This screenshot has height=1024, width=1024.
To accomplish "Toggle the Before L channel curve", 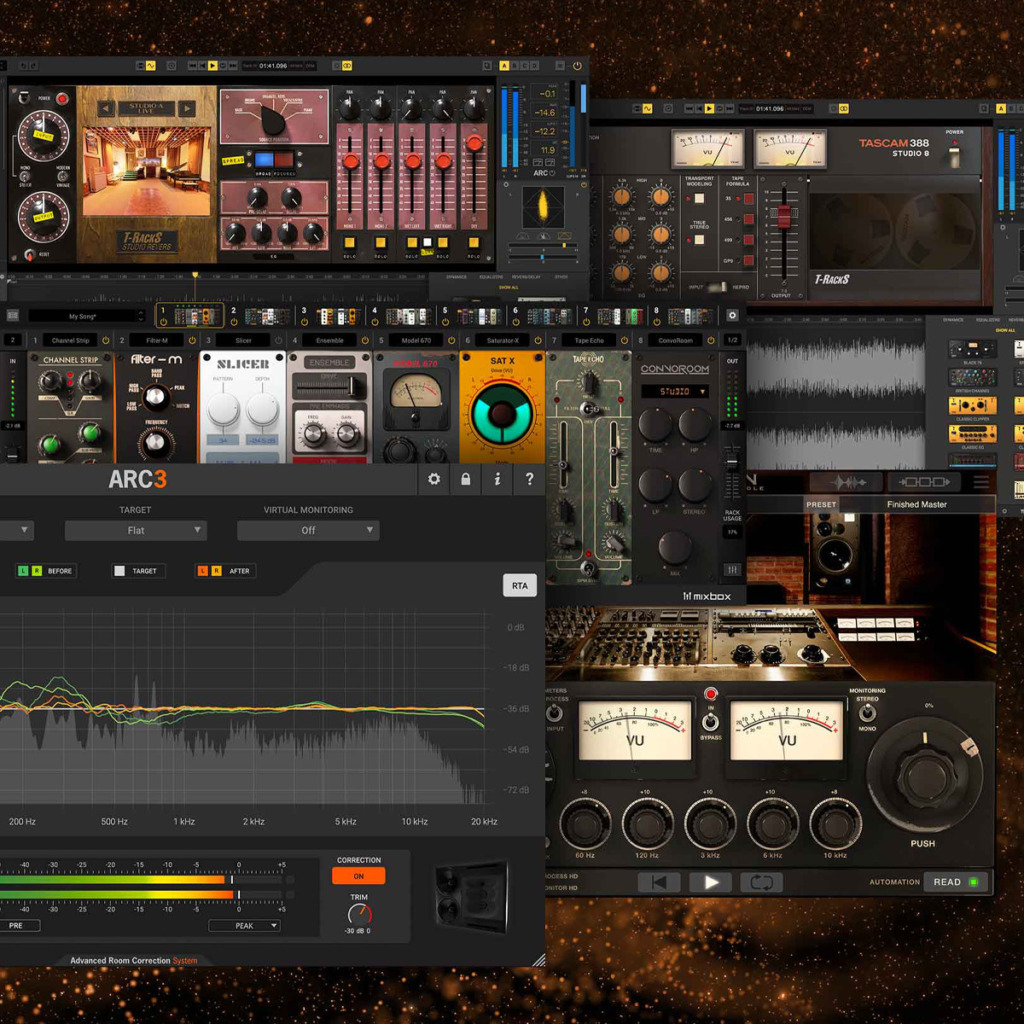I will click(24, 571).
